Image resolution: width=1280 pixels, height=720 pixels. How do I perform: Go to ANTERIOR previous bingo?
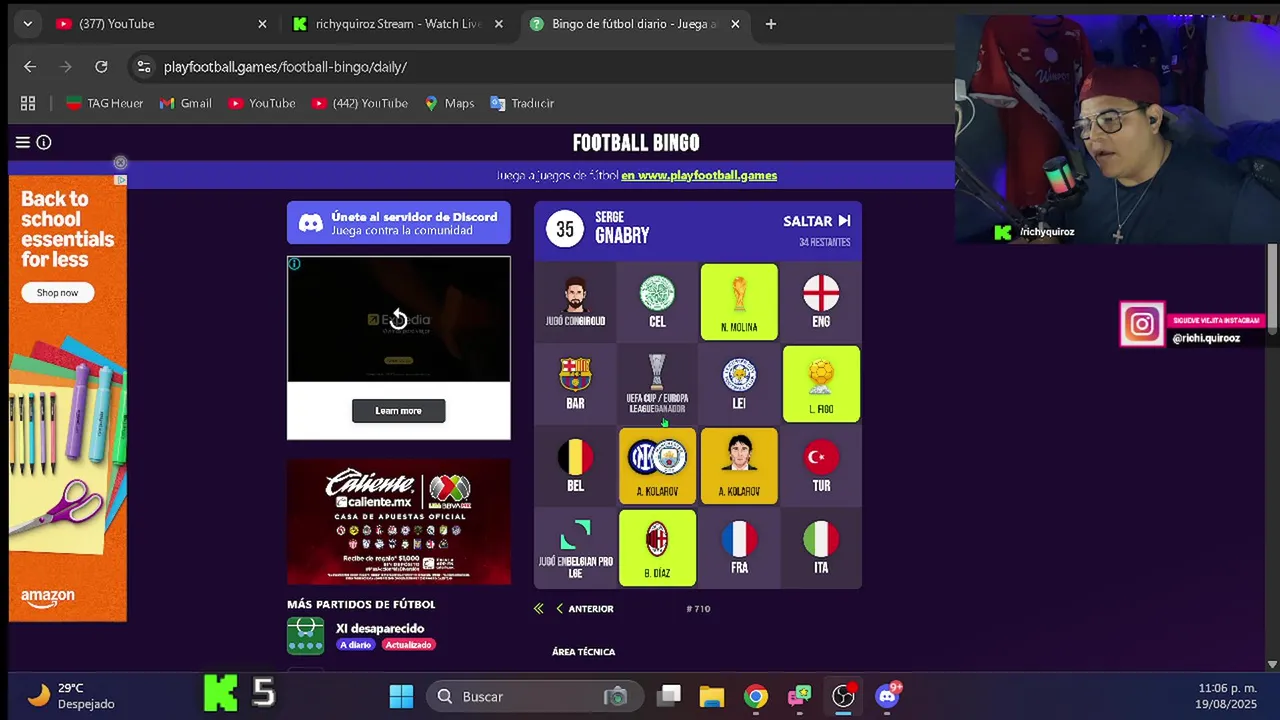(584, 608)
